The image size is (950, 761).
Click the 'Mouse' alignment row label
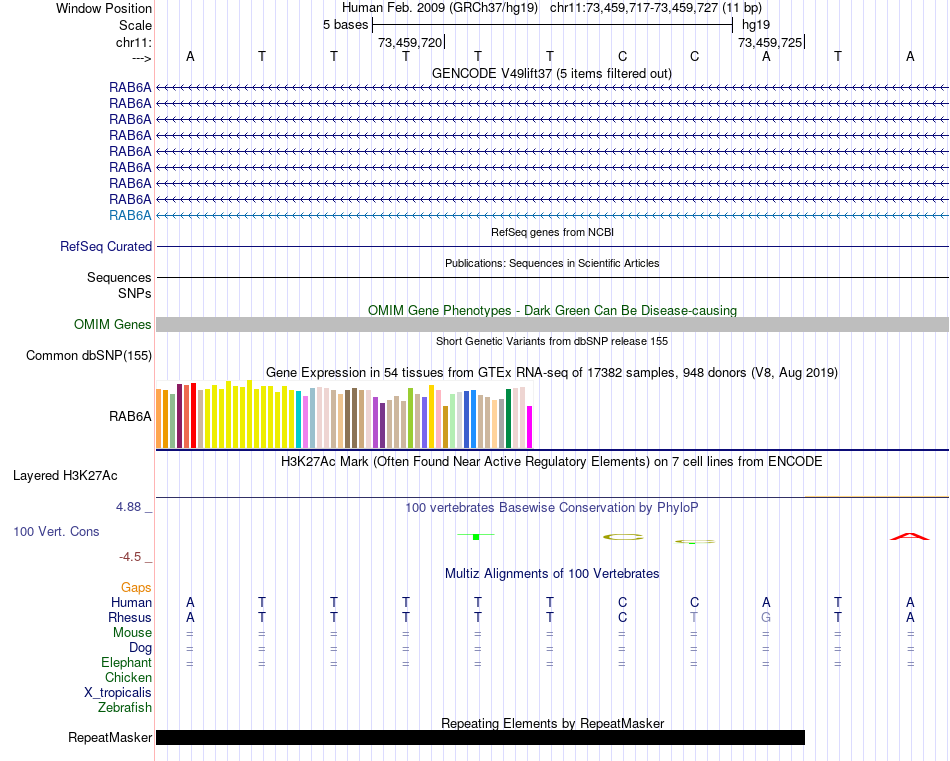[132, 633]
